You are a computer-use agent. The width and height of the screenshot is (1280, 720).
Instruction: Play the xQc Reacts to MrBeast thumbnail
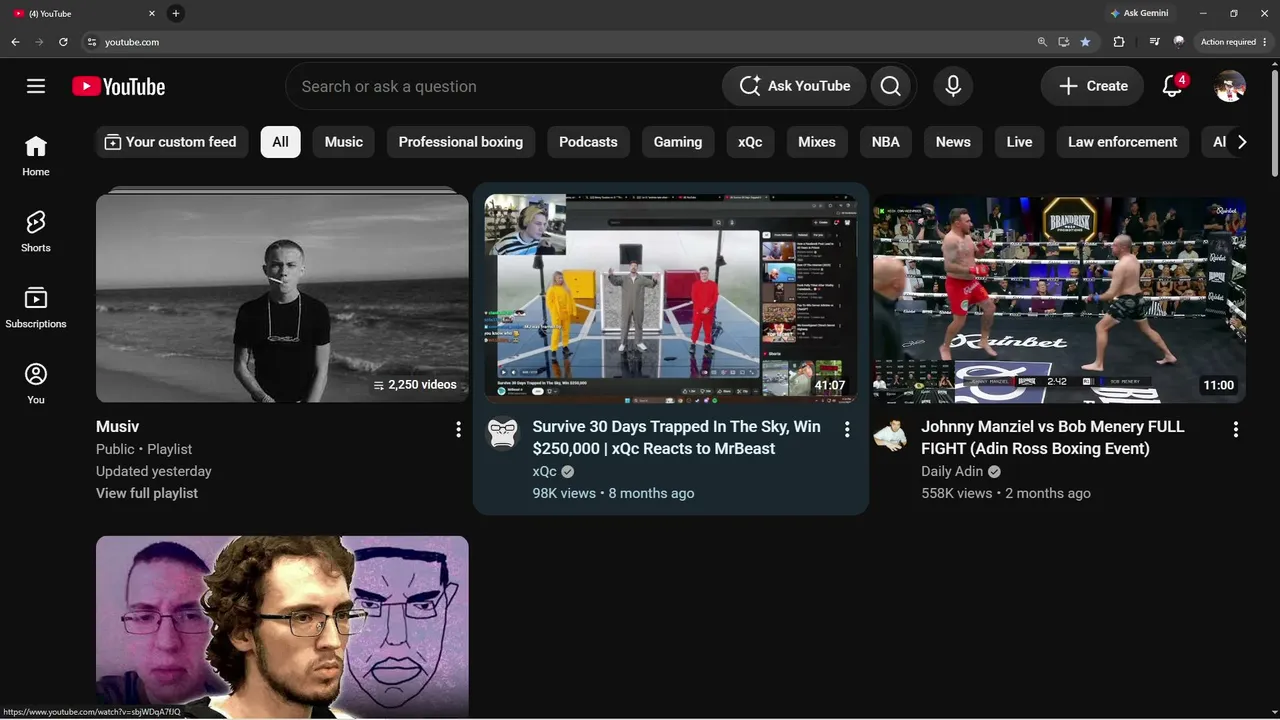pyautogui.click(x=671, y=298)
